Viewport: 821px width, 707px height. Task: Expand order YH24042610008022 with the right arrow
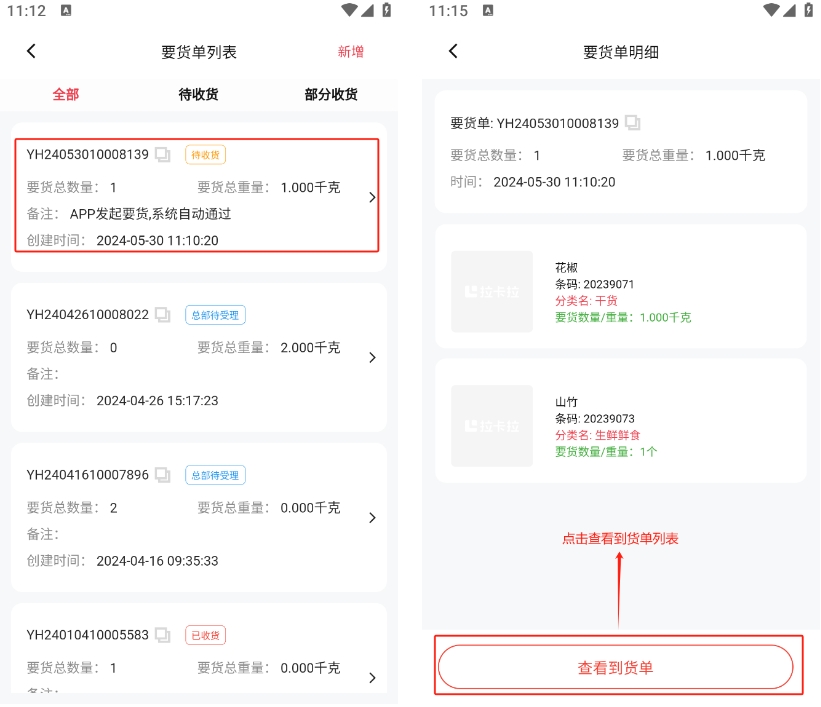coord(372,358)
